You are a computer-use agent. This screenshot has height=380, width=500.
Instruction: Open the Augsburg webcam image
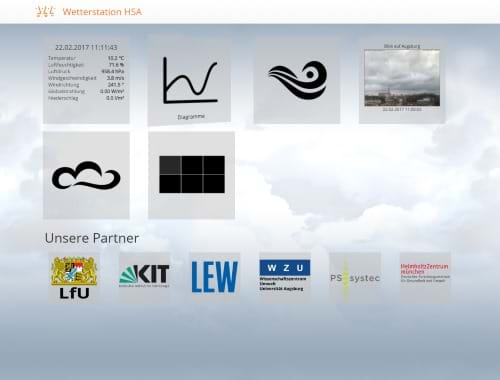pyautogui.click(x=402, y=78)
